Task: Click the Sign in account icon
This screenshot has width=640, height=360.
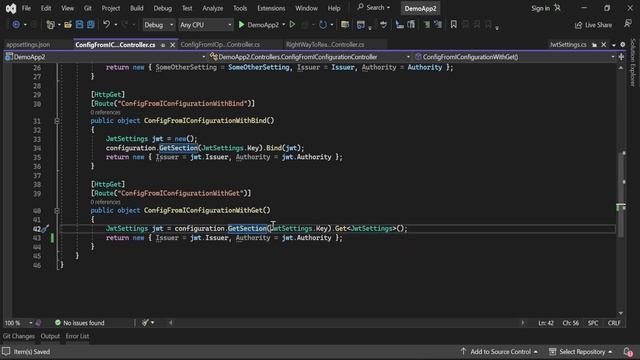Action: coord(558,8)
